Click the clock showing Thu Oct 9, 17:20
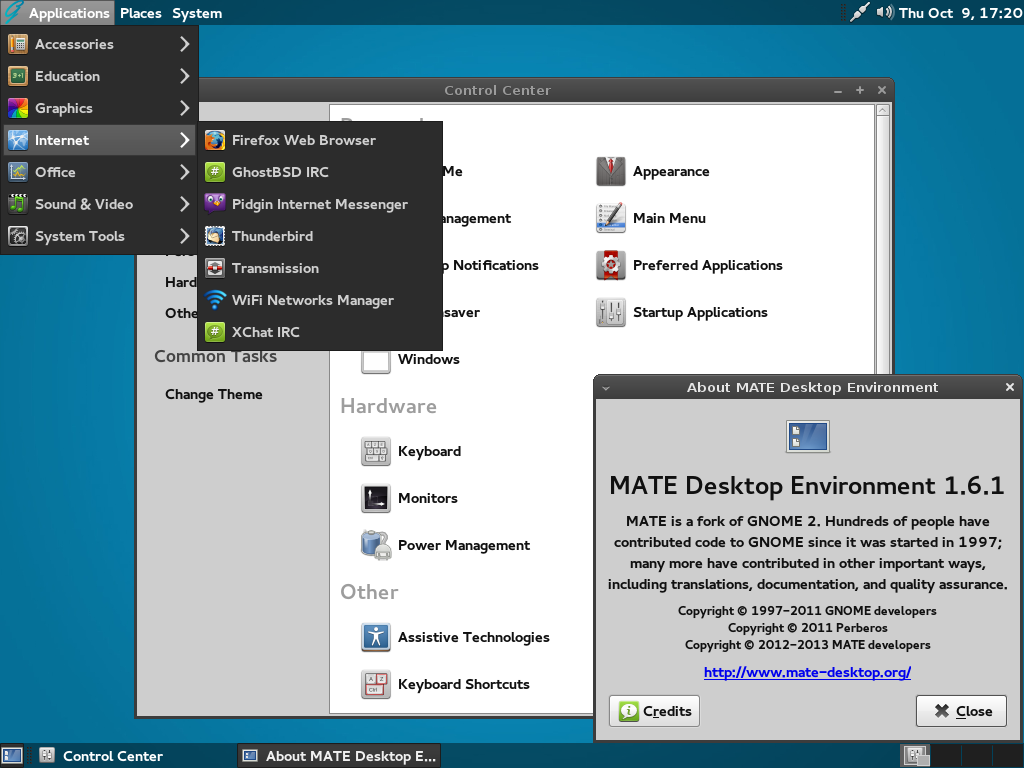This screenshot has width=1024, height=768. (960, 13)
